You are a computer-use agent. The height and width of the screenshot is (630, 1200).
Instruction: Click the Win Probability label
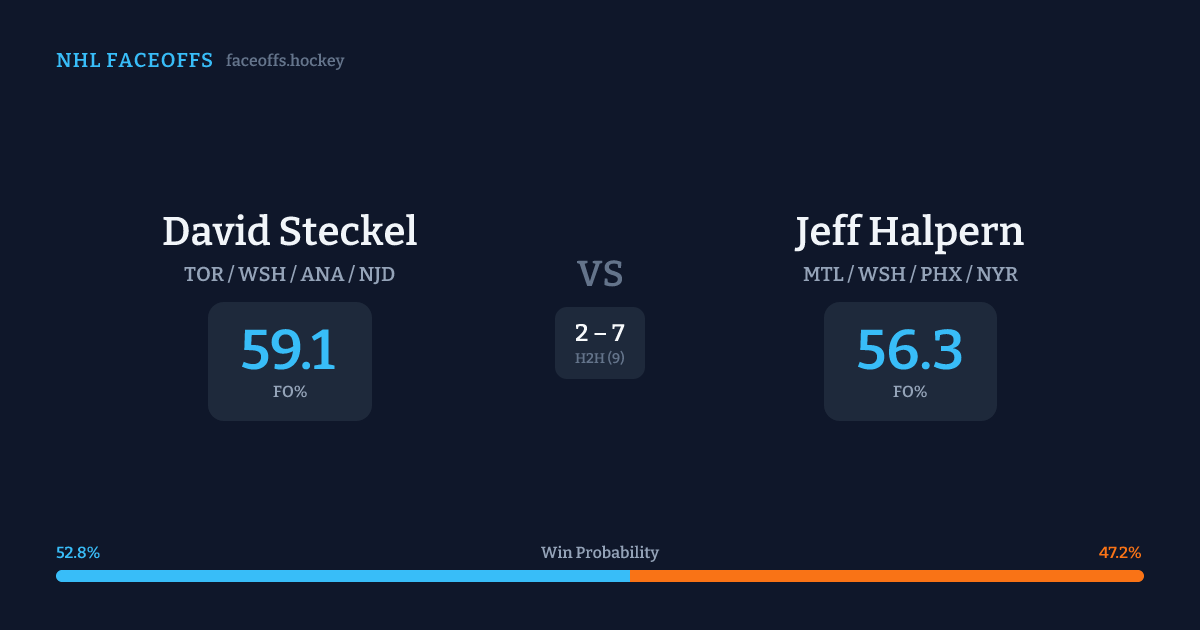600,553
